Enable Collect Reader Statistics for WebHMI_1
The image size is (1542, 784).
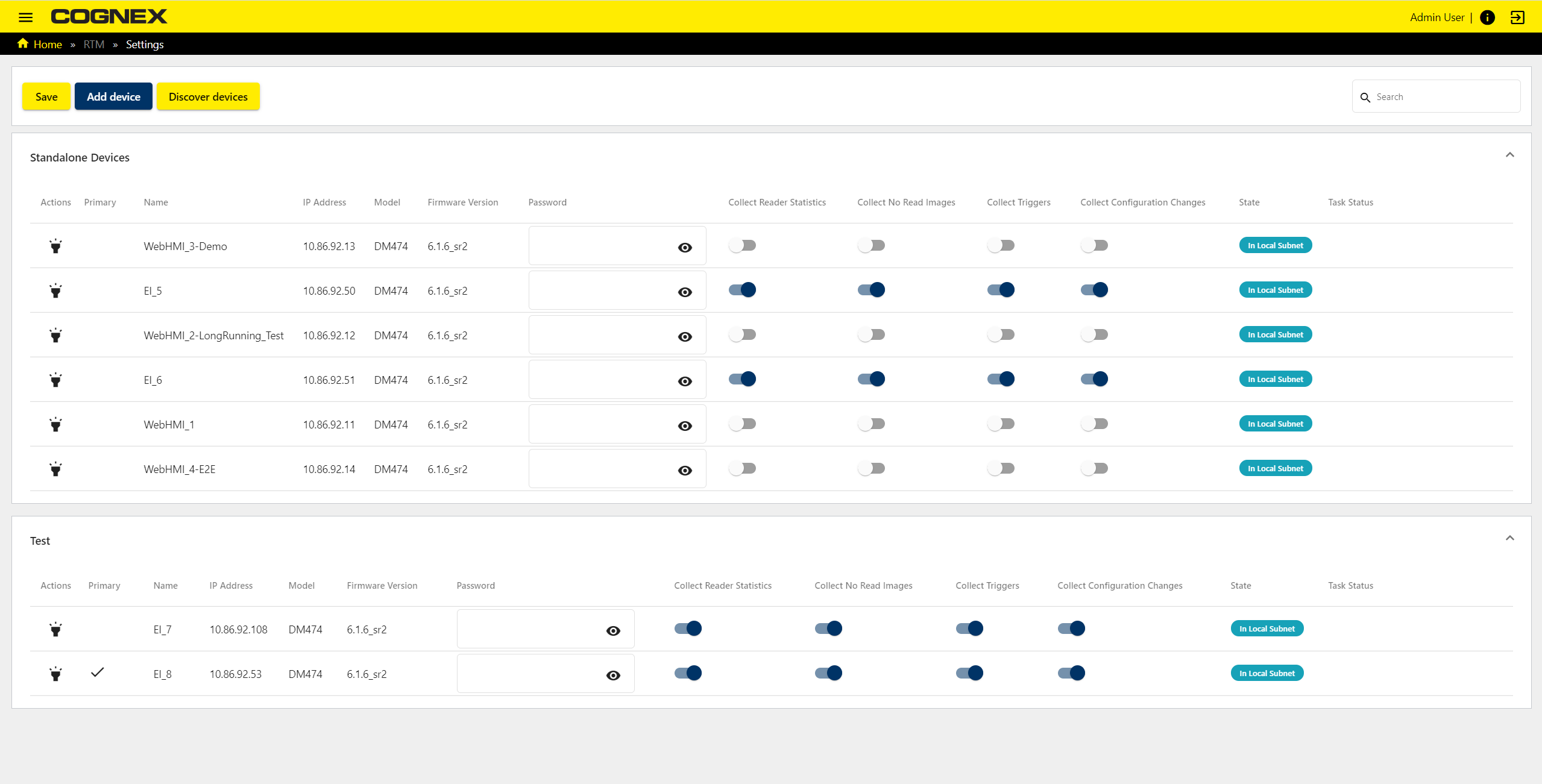pyautogui.click(x=742, y=423)
